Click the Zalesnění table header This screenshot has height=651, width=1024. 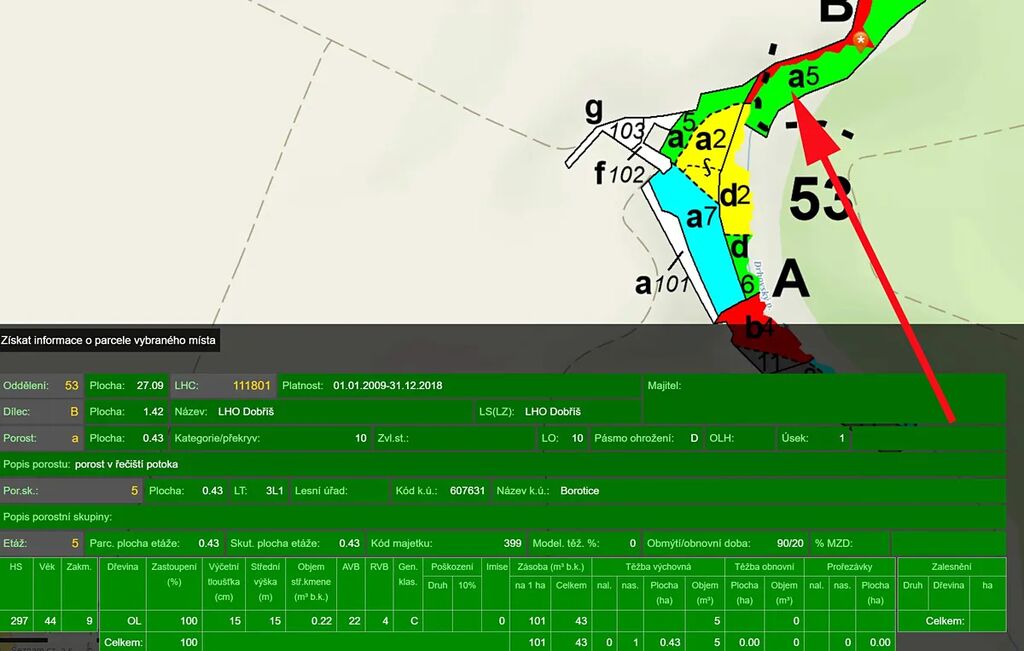(950, 566)
